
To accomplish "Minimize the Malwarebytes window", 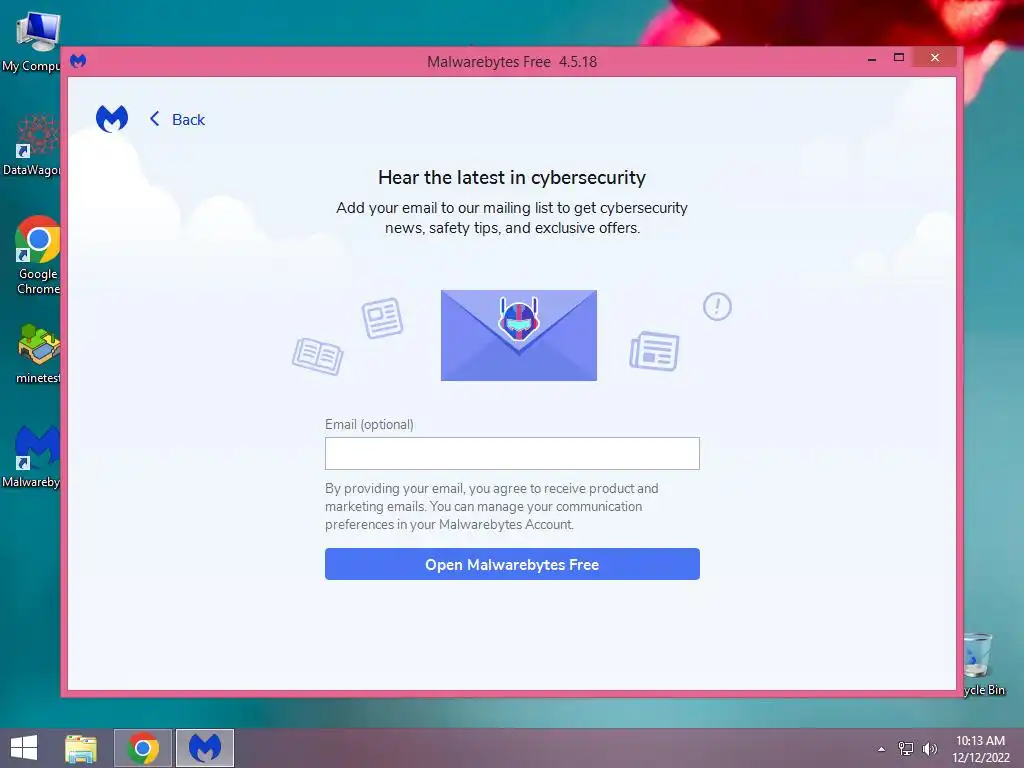I will (x=872, y=58).
